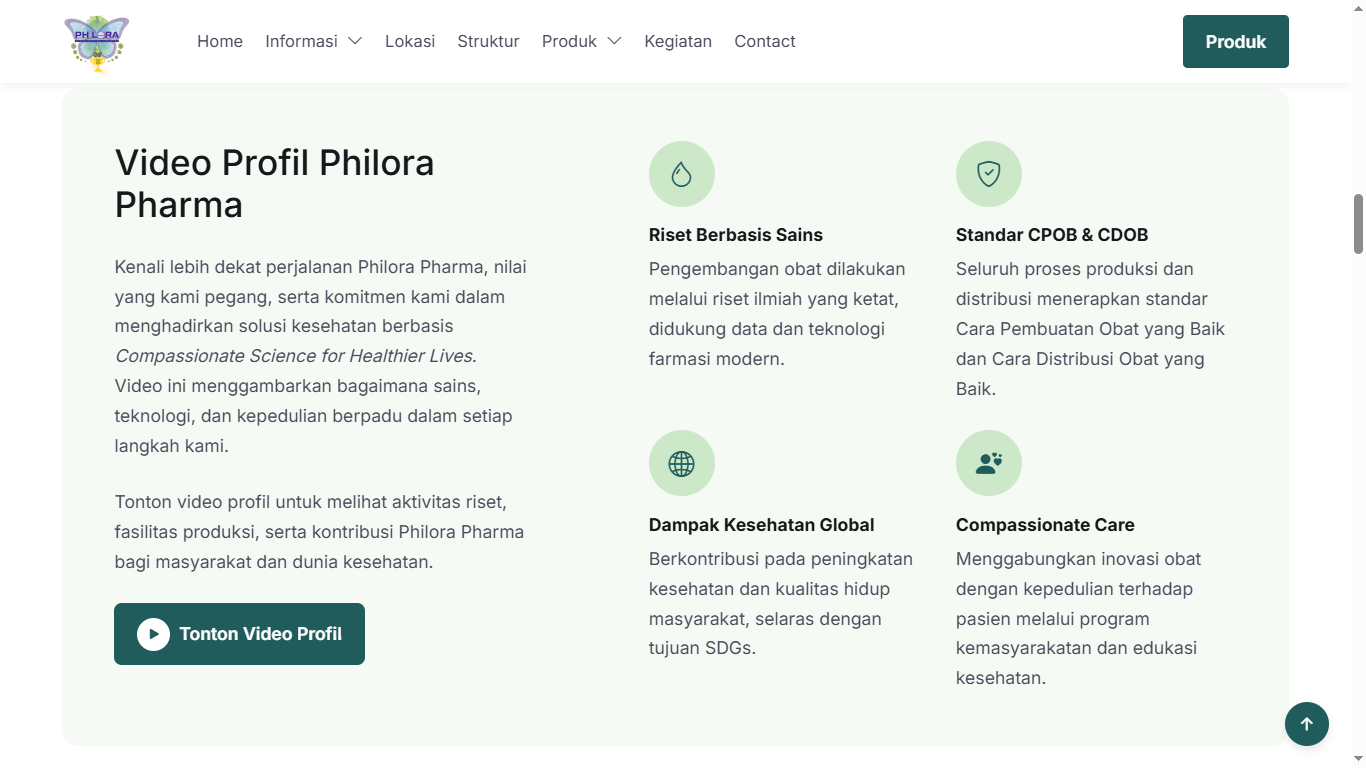Click the water drop icon above Riset Berbasis Sains
Image resolution: width=1366 pixels, height=768 pixels.
pos(682,174)
